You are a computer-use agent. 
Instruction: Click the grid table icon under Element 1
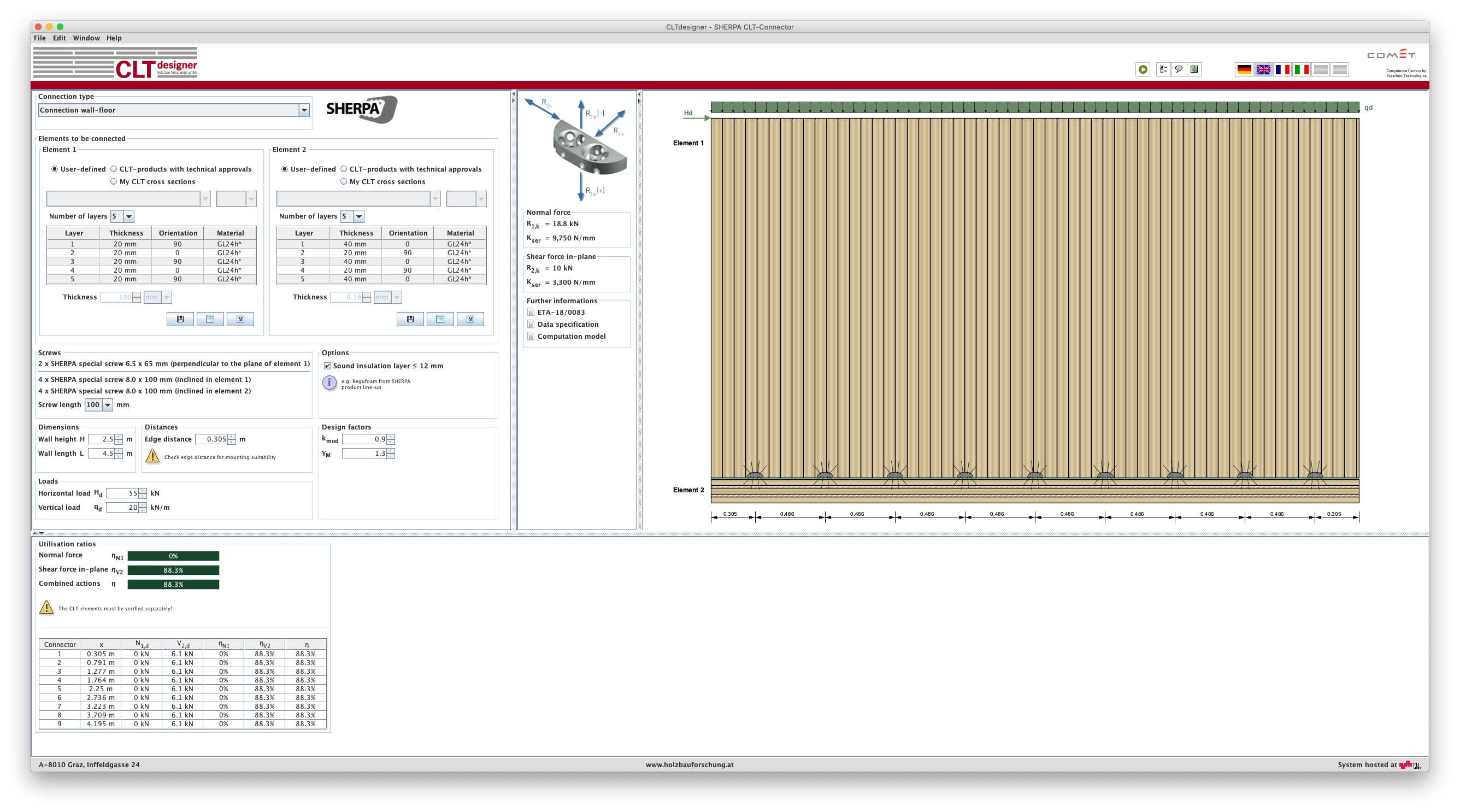(x=210, y=319)
